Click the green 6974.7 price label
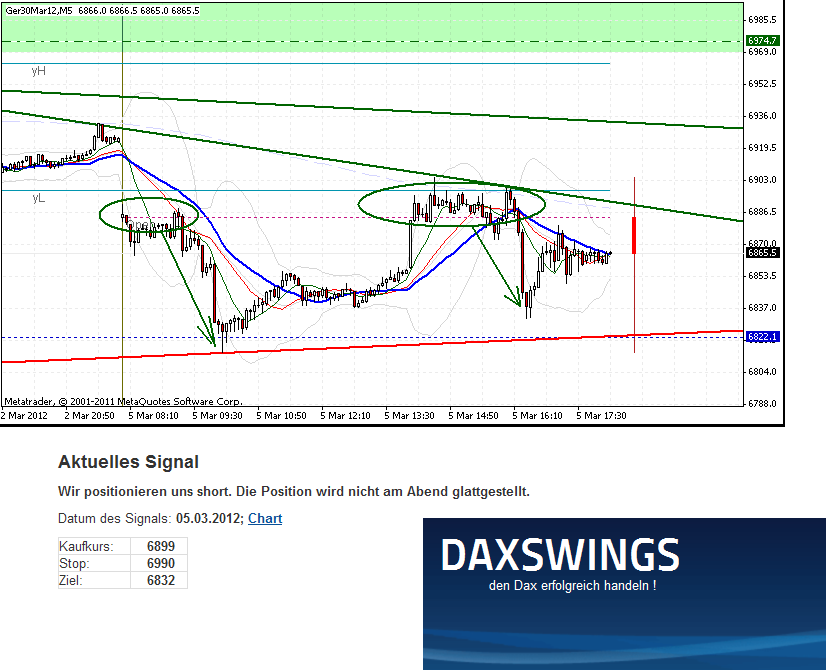The height and width of the screenshot is (670, 826). [762, 41]
